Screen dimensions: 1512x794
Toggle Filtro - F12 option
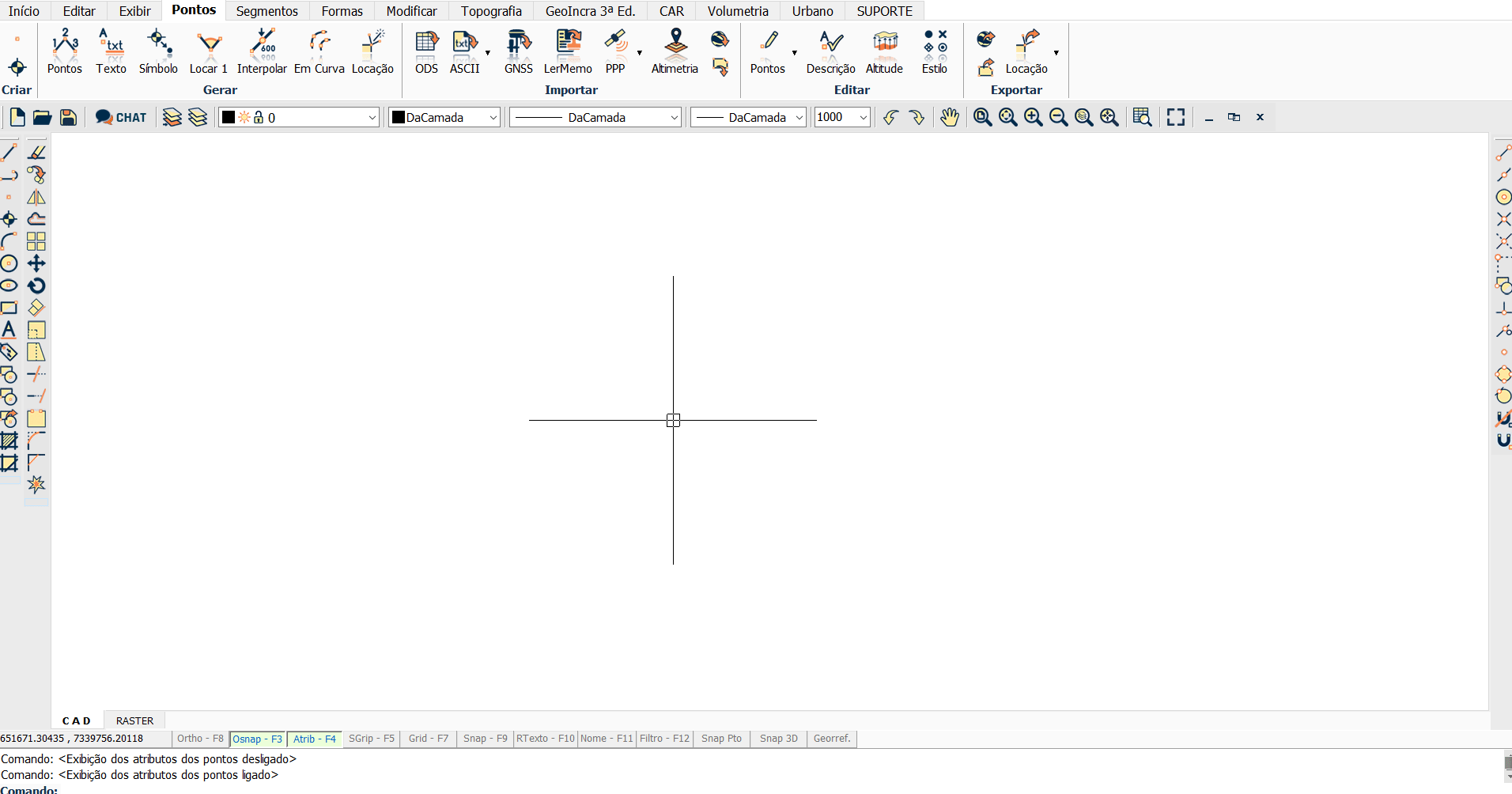pos(664,739)
